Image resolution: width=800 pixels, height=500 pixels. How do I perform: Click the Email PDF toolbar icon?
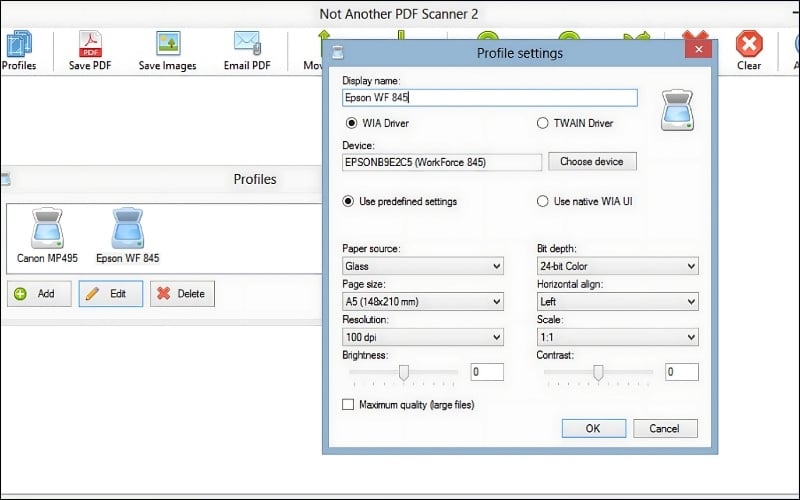point(247,50)
